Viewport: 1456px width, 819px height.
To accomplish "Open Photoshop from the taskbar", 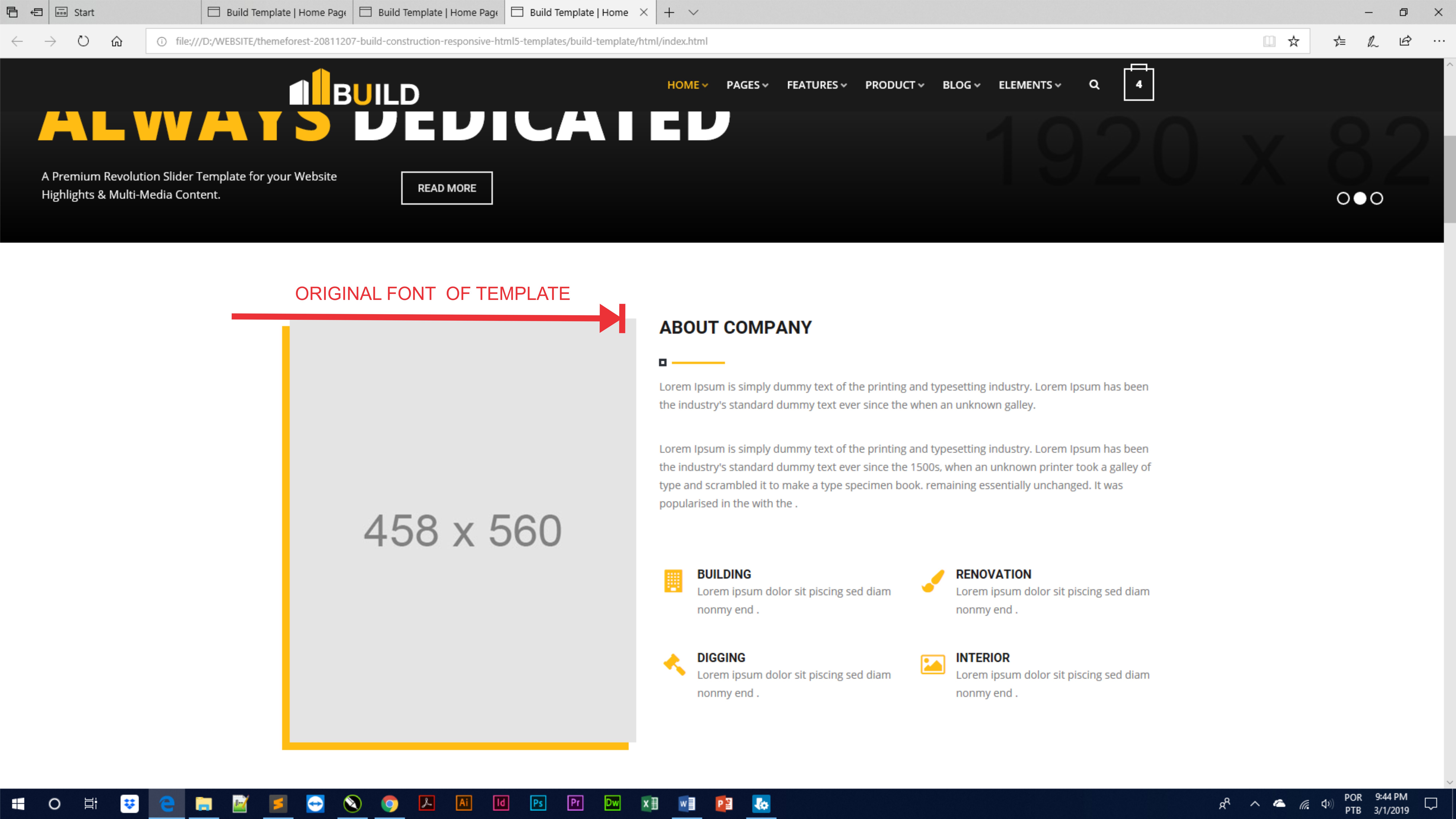I will click(x=538, y=803).
